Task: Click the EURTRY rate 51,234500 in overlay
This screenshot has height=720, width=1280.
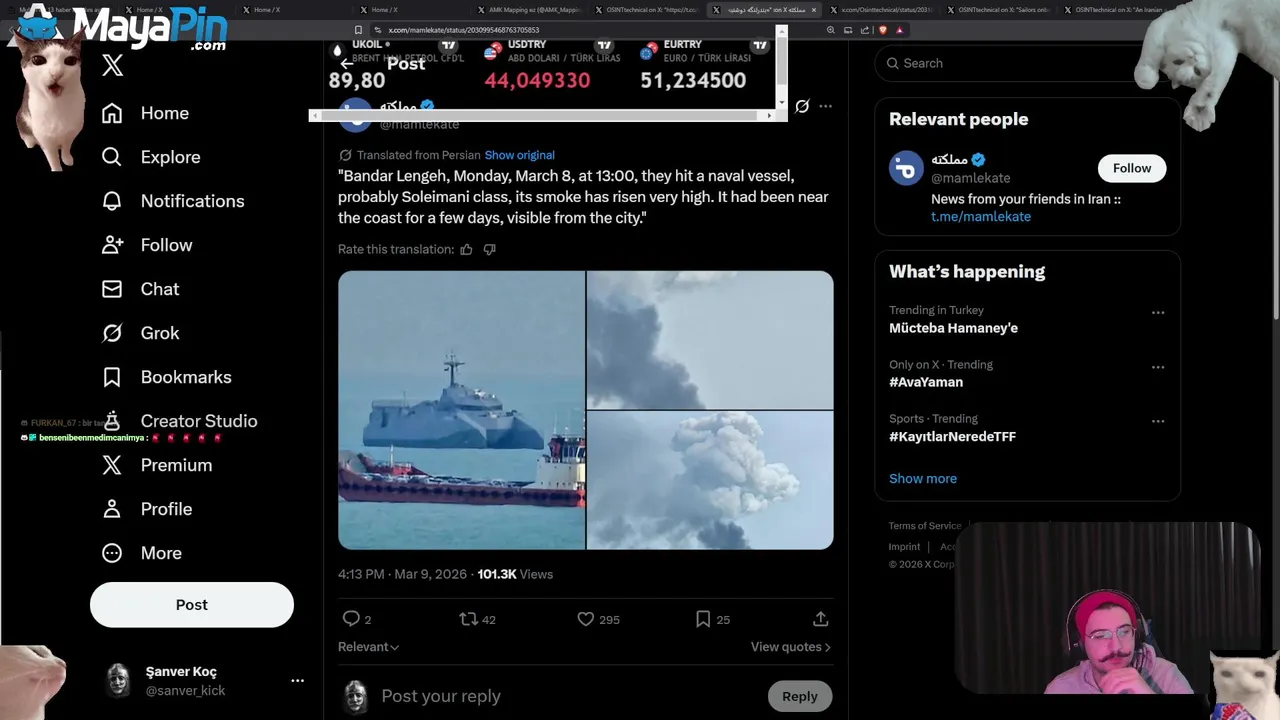Action: 693,81
